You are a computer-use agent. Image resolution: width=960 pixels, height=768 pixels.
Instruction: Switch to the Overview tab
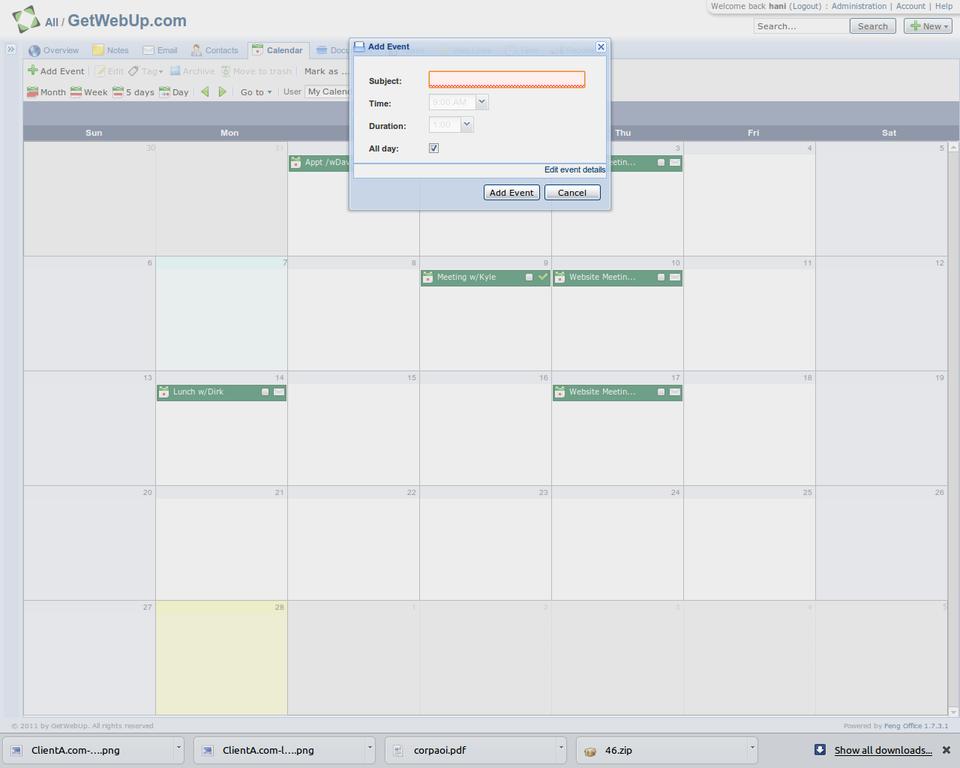(x=54, y=50)
